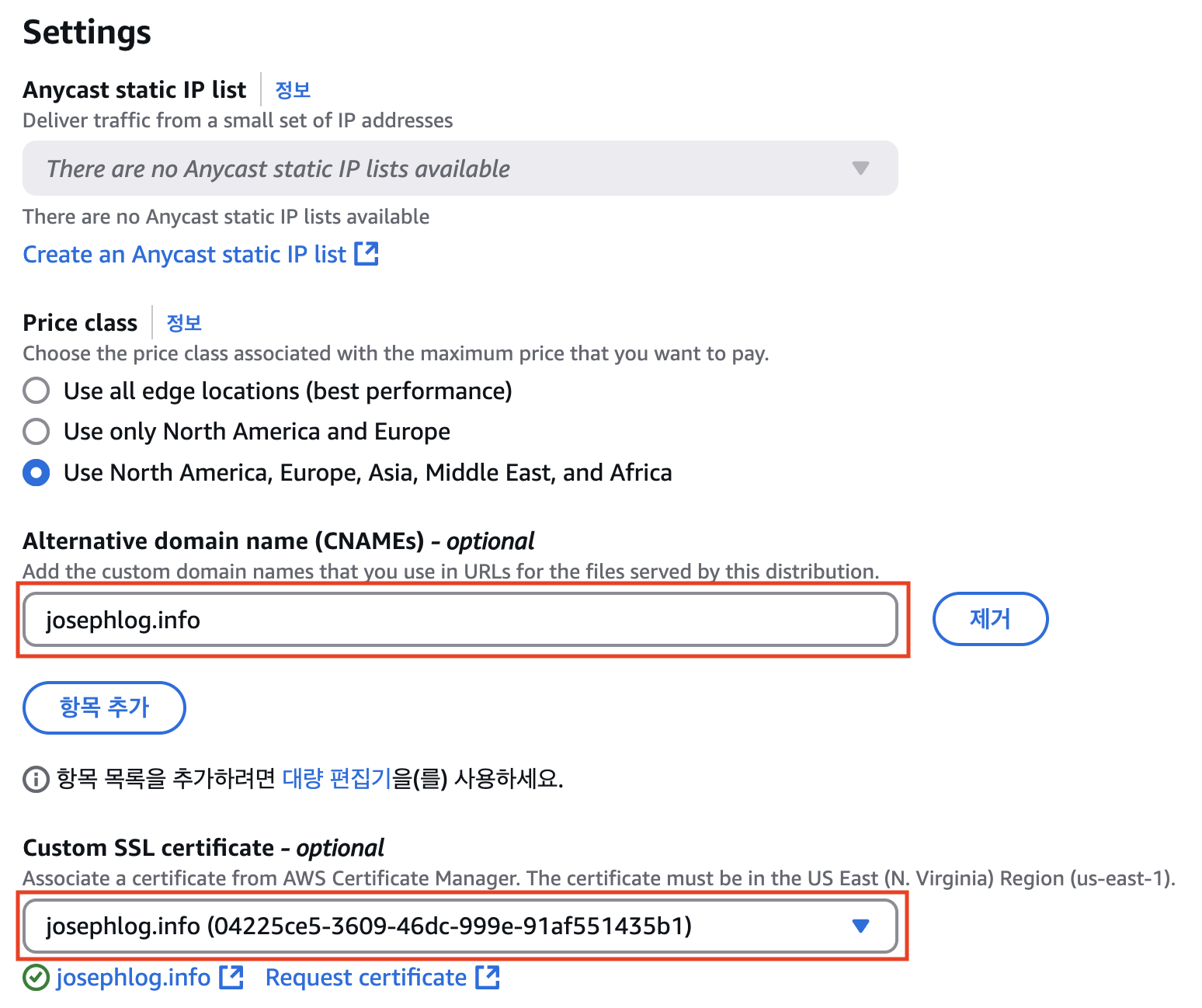Open the josephlog.info certificate link
Image resolution: width=1202 pixels, height=1008 pixels.
(133, 978)
